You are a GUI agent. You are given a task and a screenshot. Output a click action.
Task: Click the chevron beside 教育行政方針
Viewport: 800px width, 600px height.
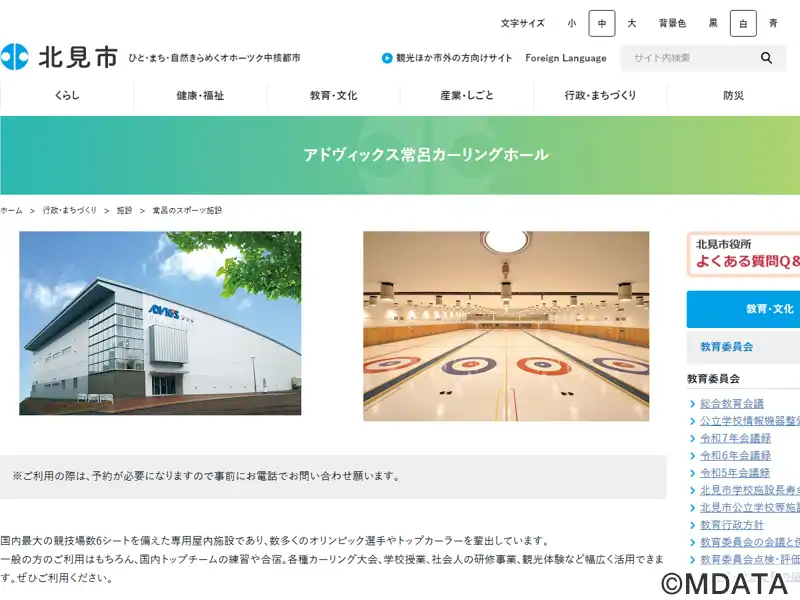692,525
